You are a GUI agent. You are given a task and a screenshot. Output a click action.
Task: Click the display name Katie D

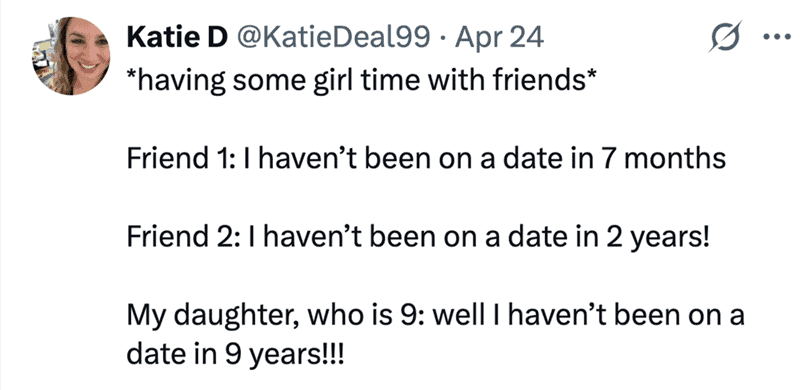[177, 38]
